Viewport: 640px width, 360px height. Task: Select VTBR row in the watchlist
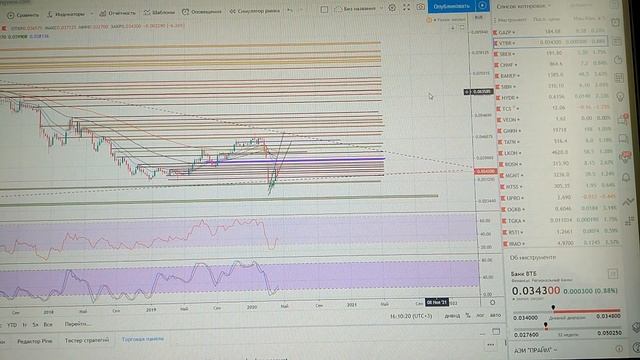550,42
